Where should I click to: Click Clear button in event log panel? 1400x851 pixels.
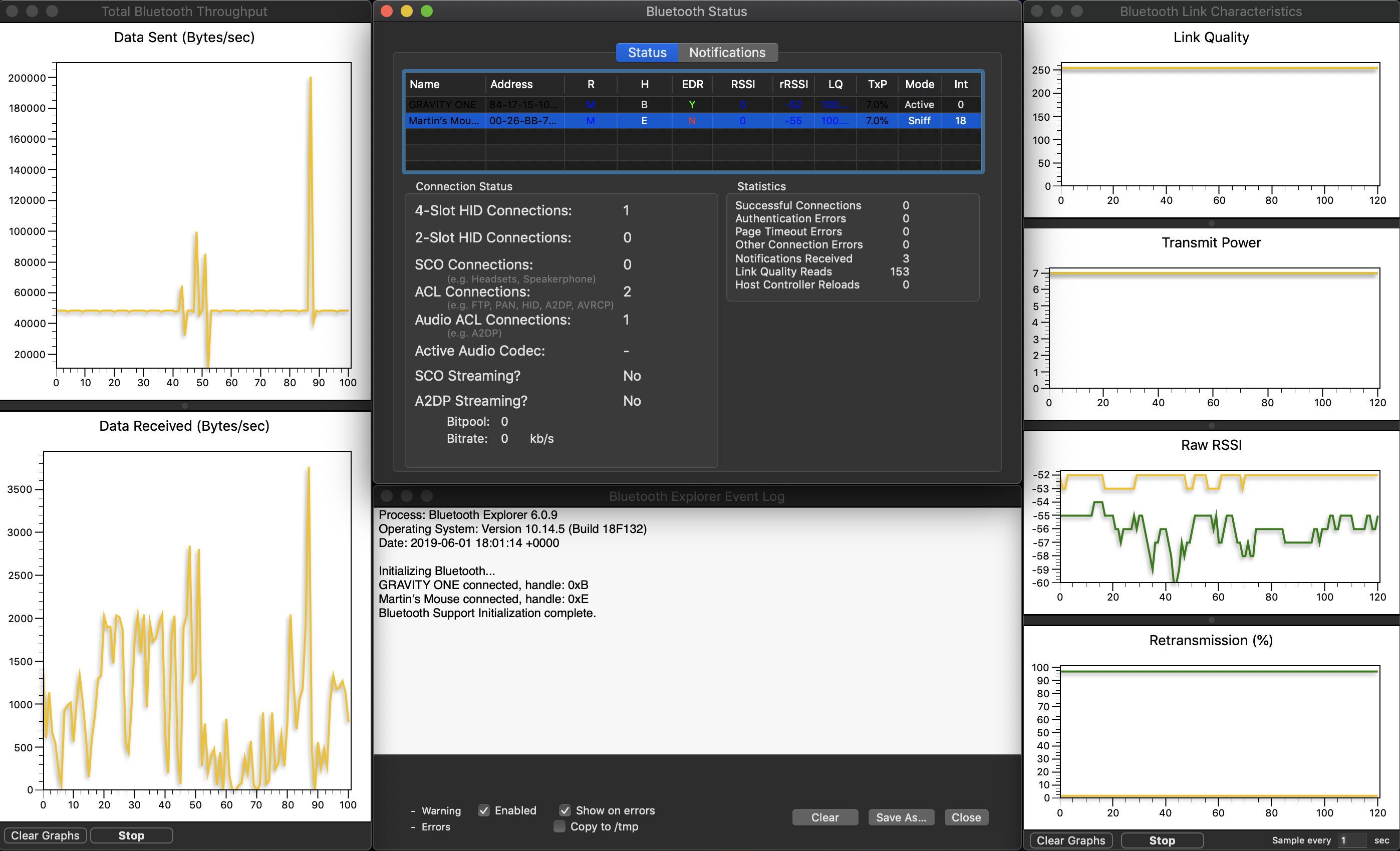[824, 818]
